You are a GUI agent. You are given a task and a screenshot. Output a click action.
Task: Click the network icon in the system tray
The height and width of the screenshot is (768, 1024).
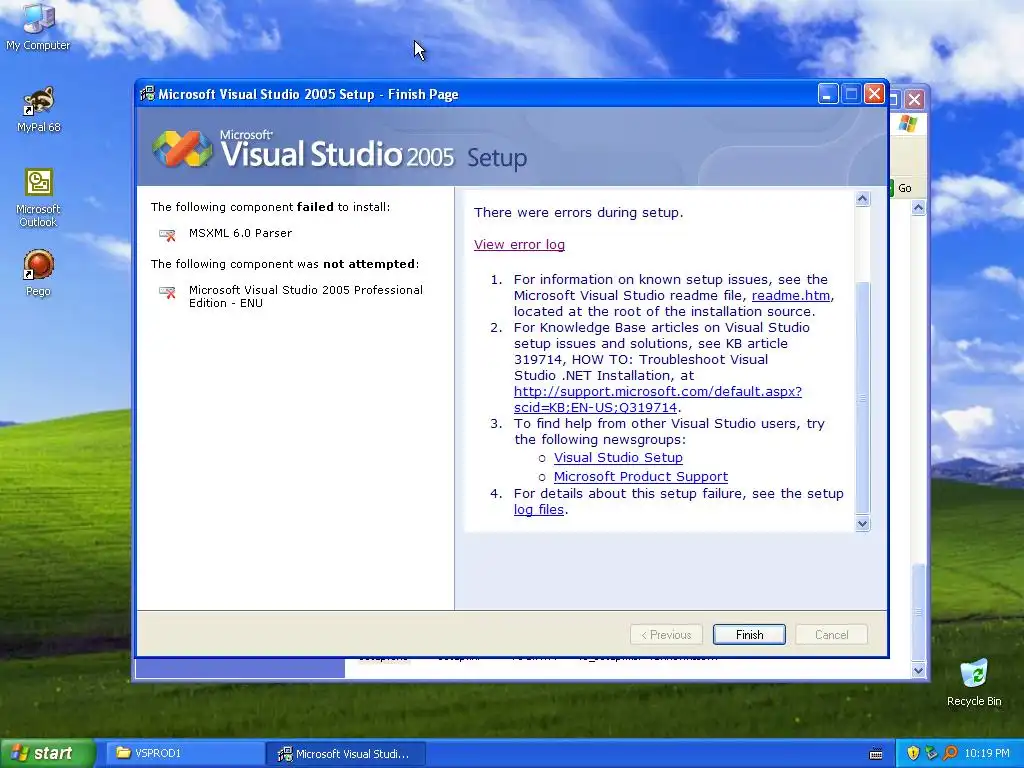click(x=931, y=753)
